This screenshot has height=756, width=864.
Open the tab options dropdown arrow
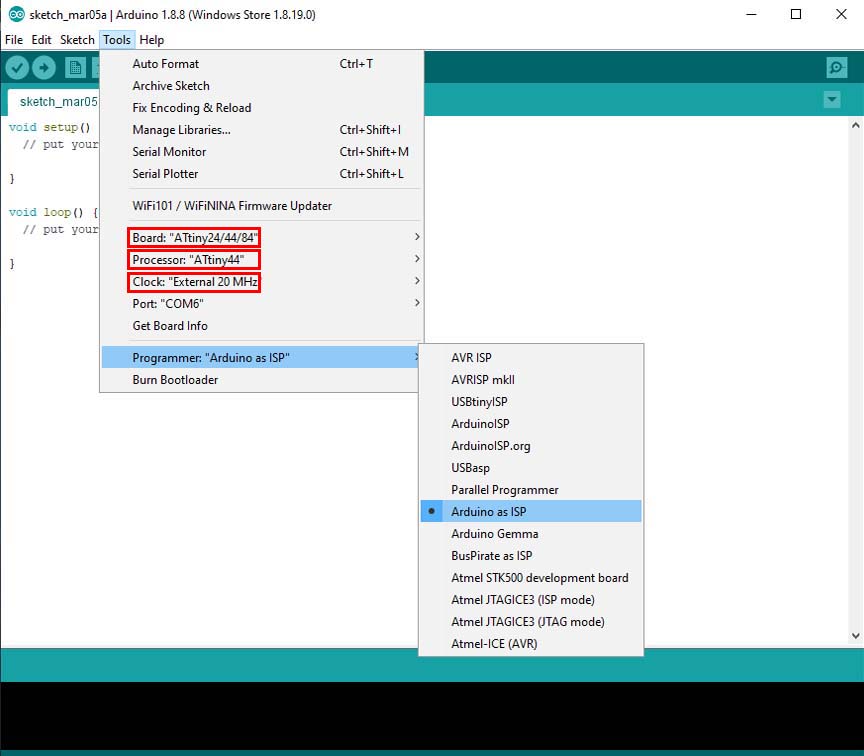(831, 100)
